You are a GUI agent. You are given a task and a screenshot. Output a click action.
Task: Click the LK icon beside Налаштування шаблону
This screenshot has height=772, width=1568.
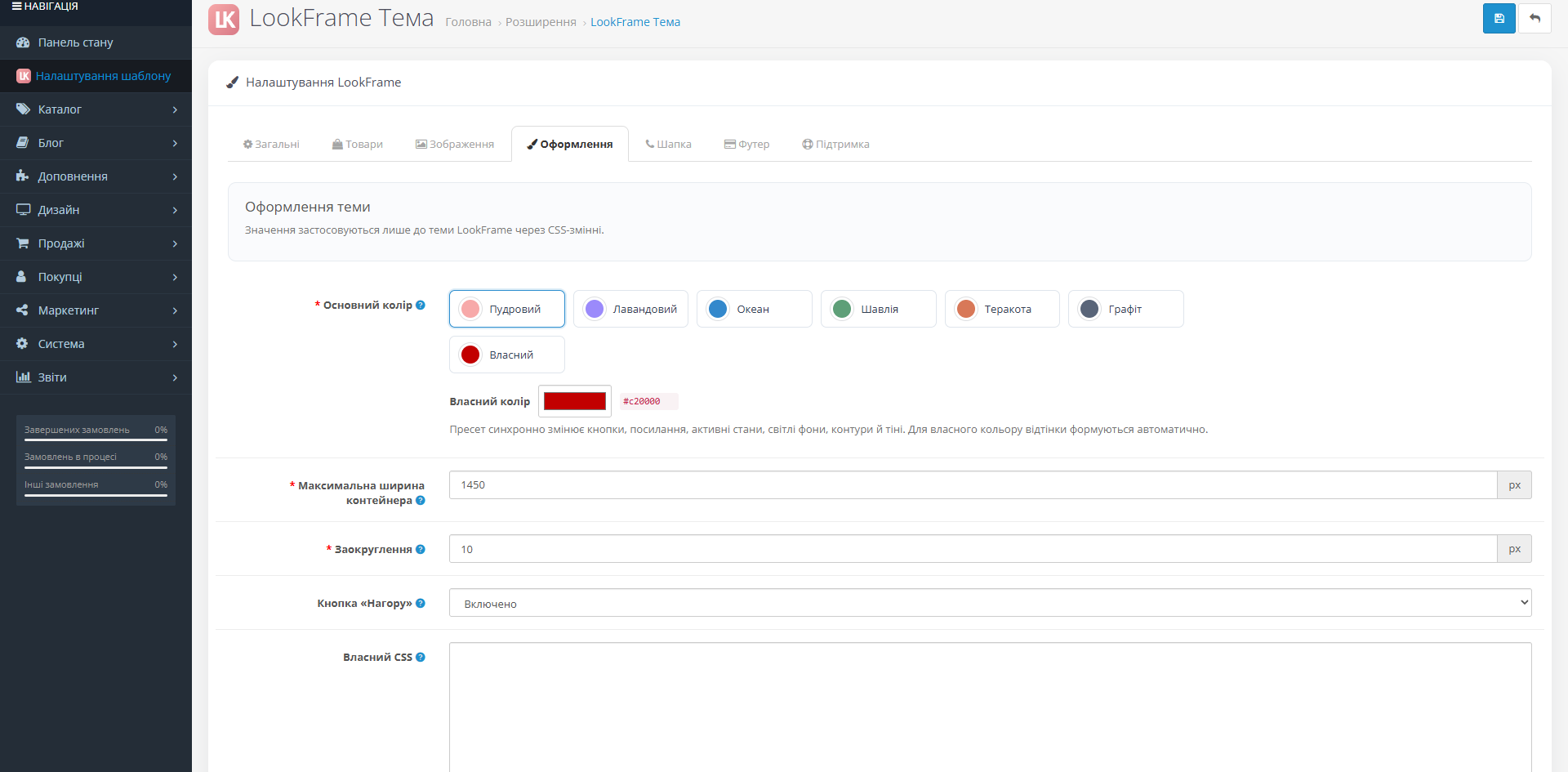click(24, 75)
